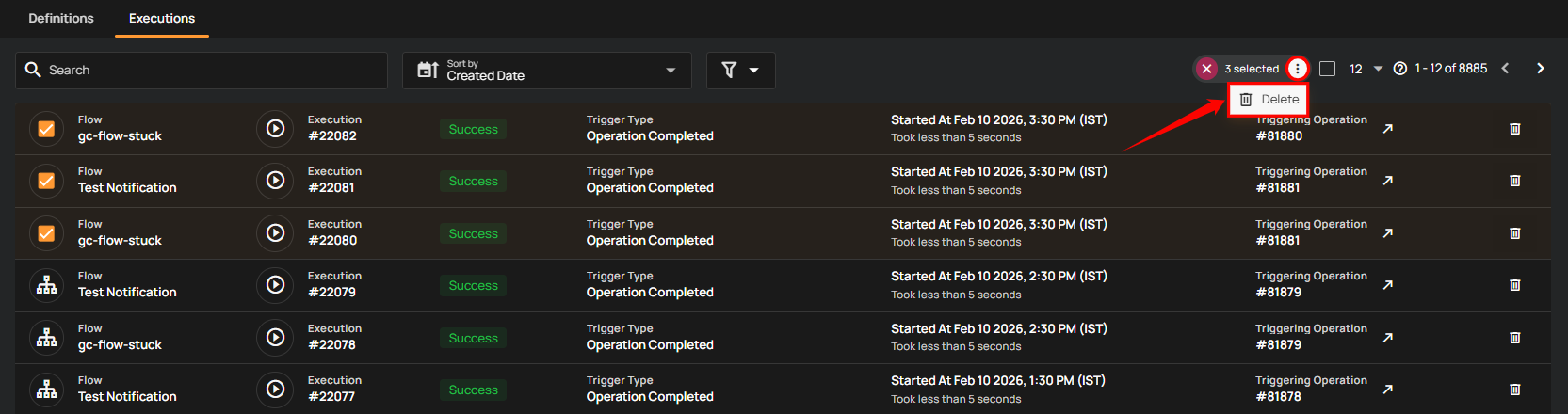Expand the filter options dropdown
The image size is (1568, 414).
[740, 71]
